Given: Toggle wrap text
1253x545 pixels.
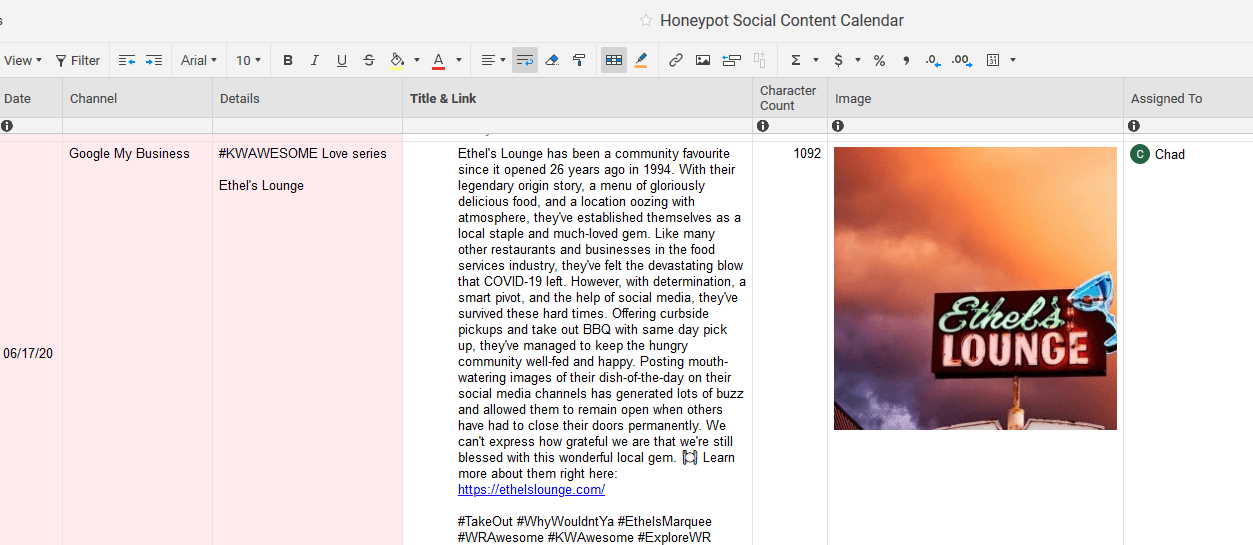Looking at the screenshot, I should [x=525, y=60].
